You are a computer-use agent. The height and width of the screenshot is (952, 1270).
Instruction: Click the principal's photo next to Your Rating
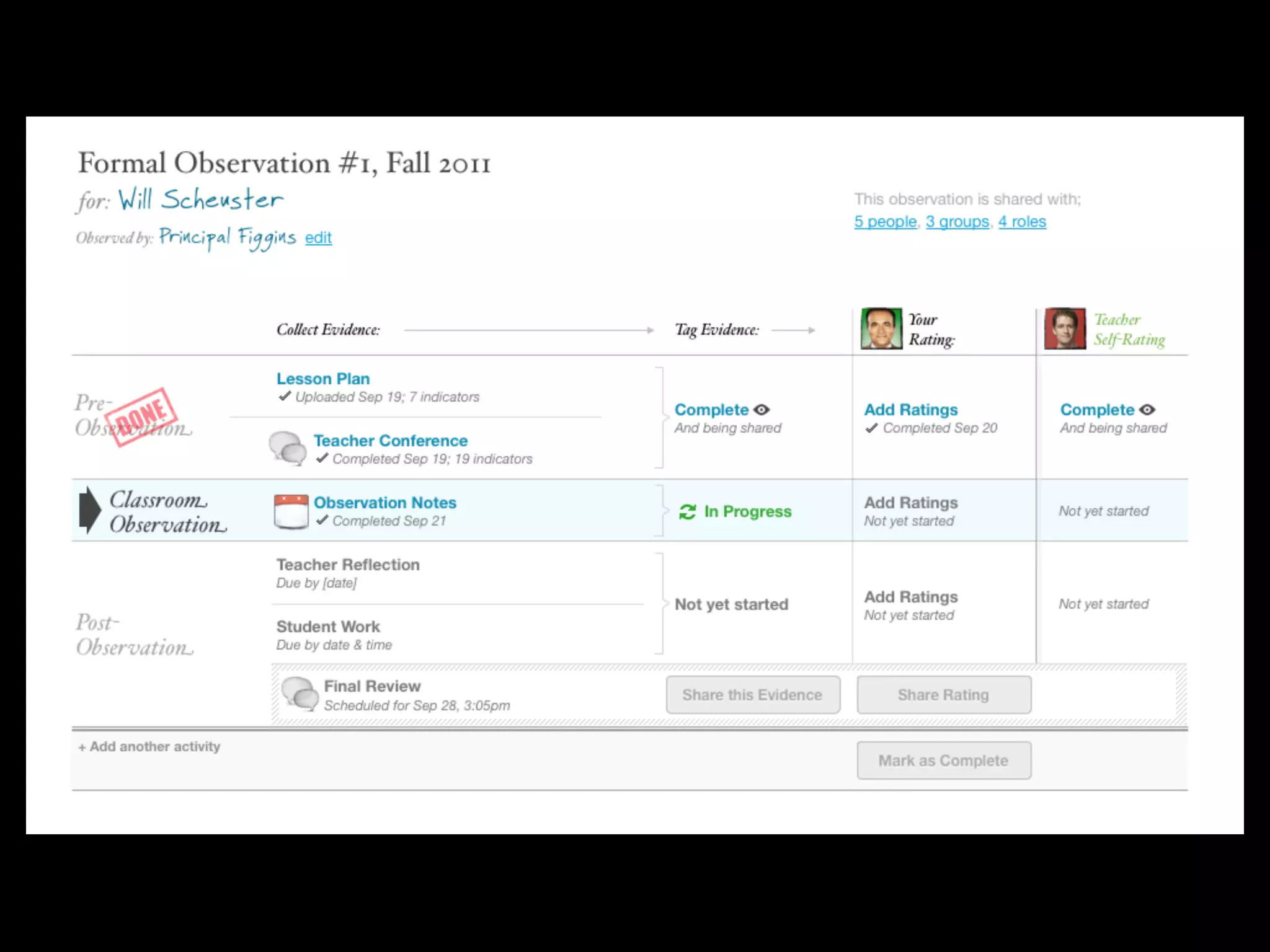tap(881, 328)
